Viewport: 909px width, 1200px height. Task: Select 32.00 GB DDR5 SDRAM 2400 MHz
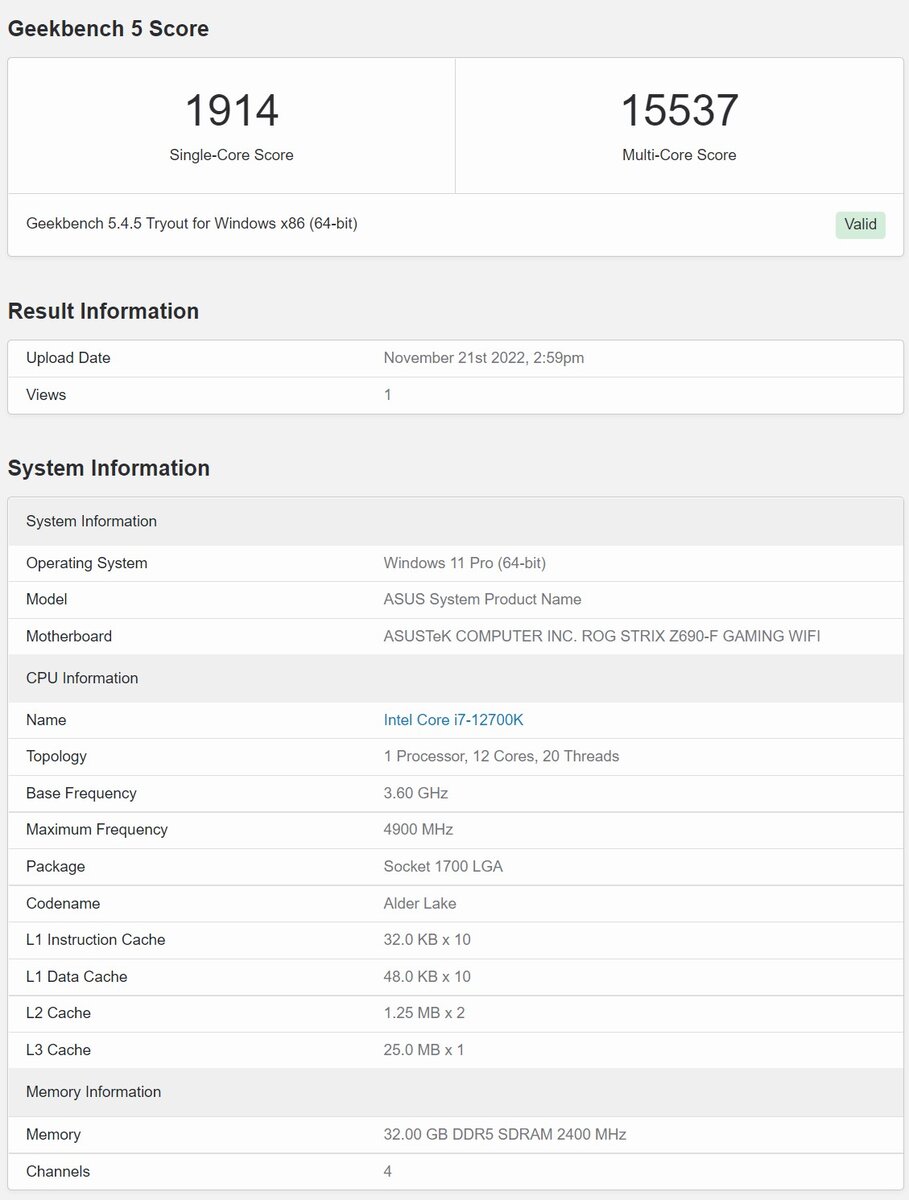505,1134
